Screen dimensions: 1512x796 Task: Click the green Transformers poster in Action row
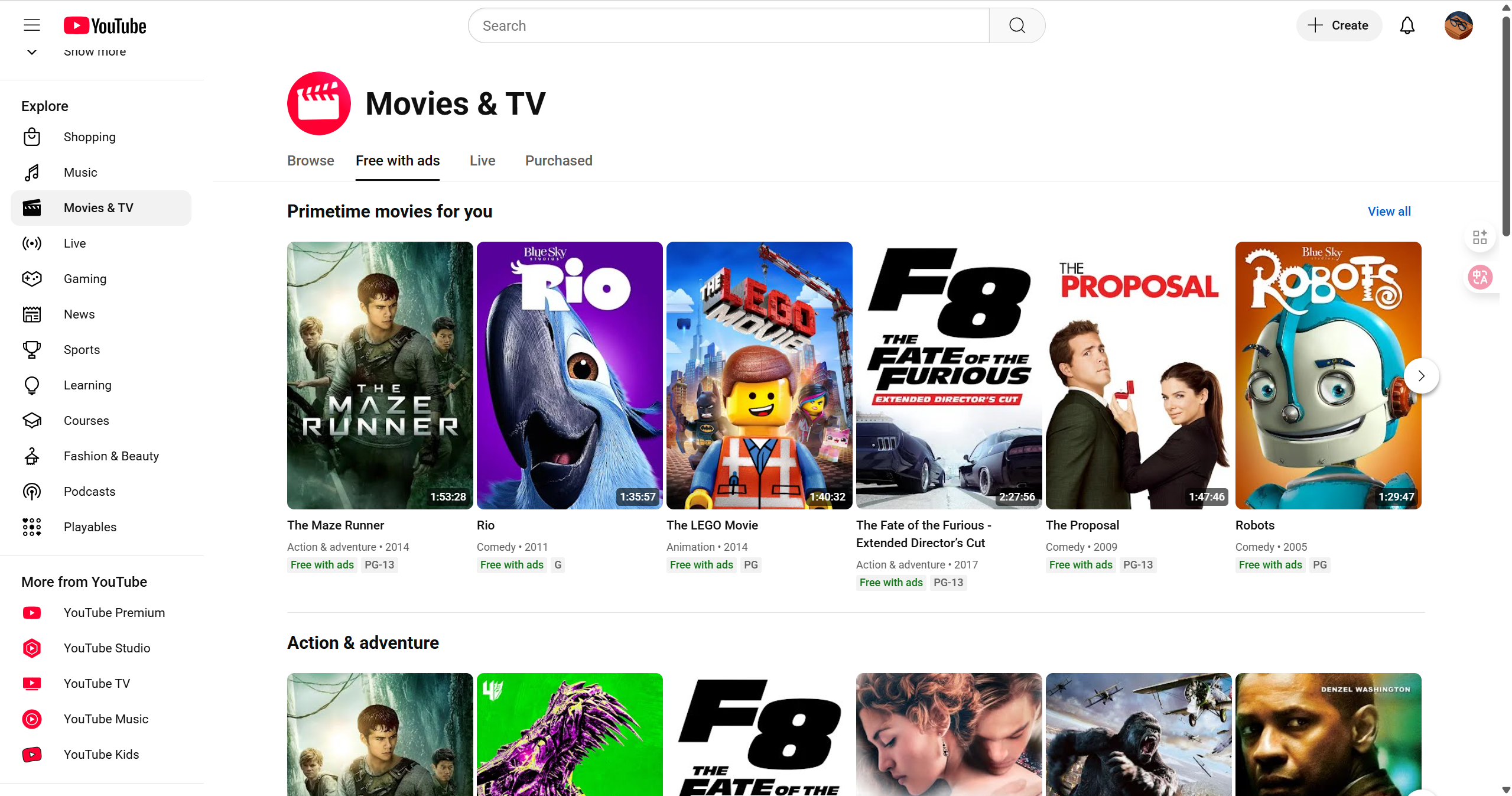[x=570, y=735]
